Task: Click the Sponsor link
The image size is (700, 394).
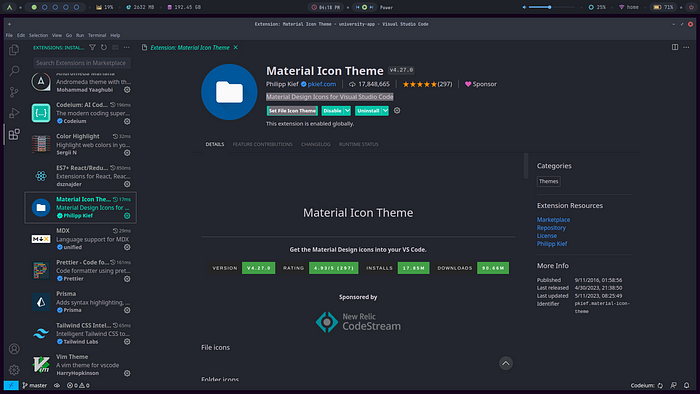Action: pos(481,84)
